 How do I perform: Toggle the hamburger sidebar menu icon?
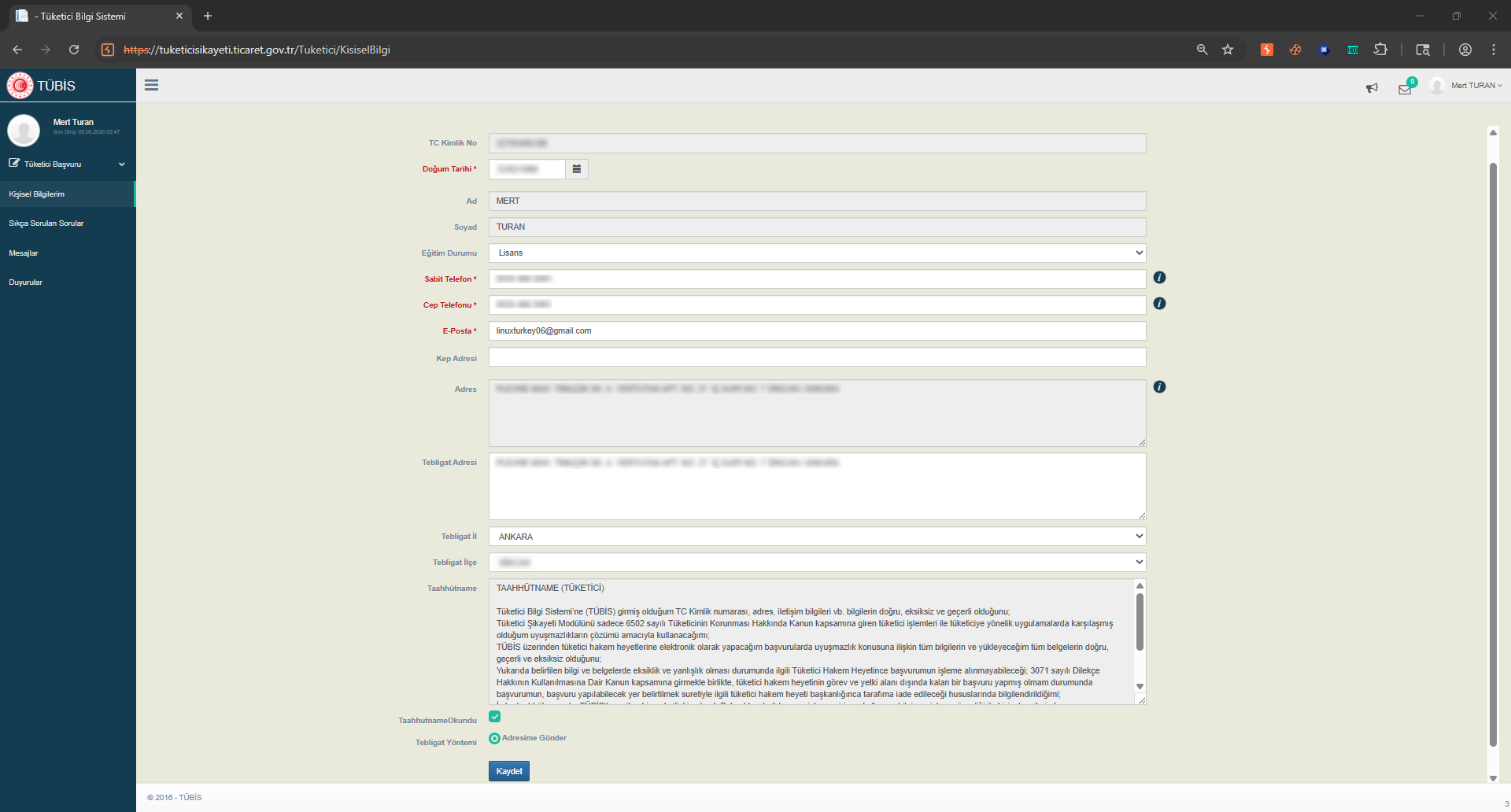151,85
